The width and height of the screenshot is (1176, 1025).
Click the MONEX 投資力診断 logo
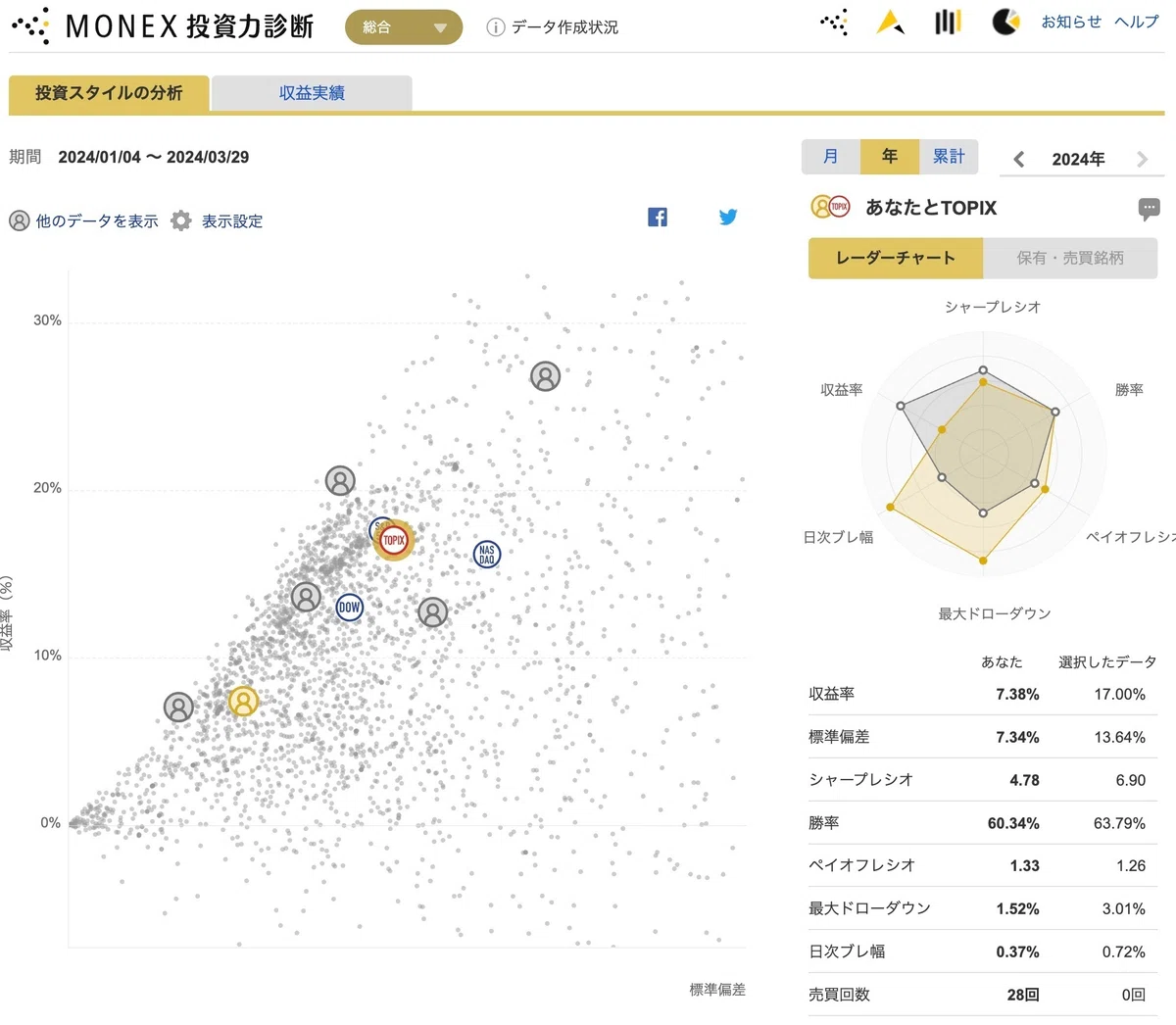(163, 26)
